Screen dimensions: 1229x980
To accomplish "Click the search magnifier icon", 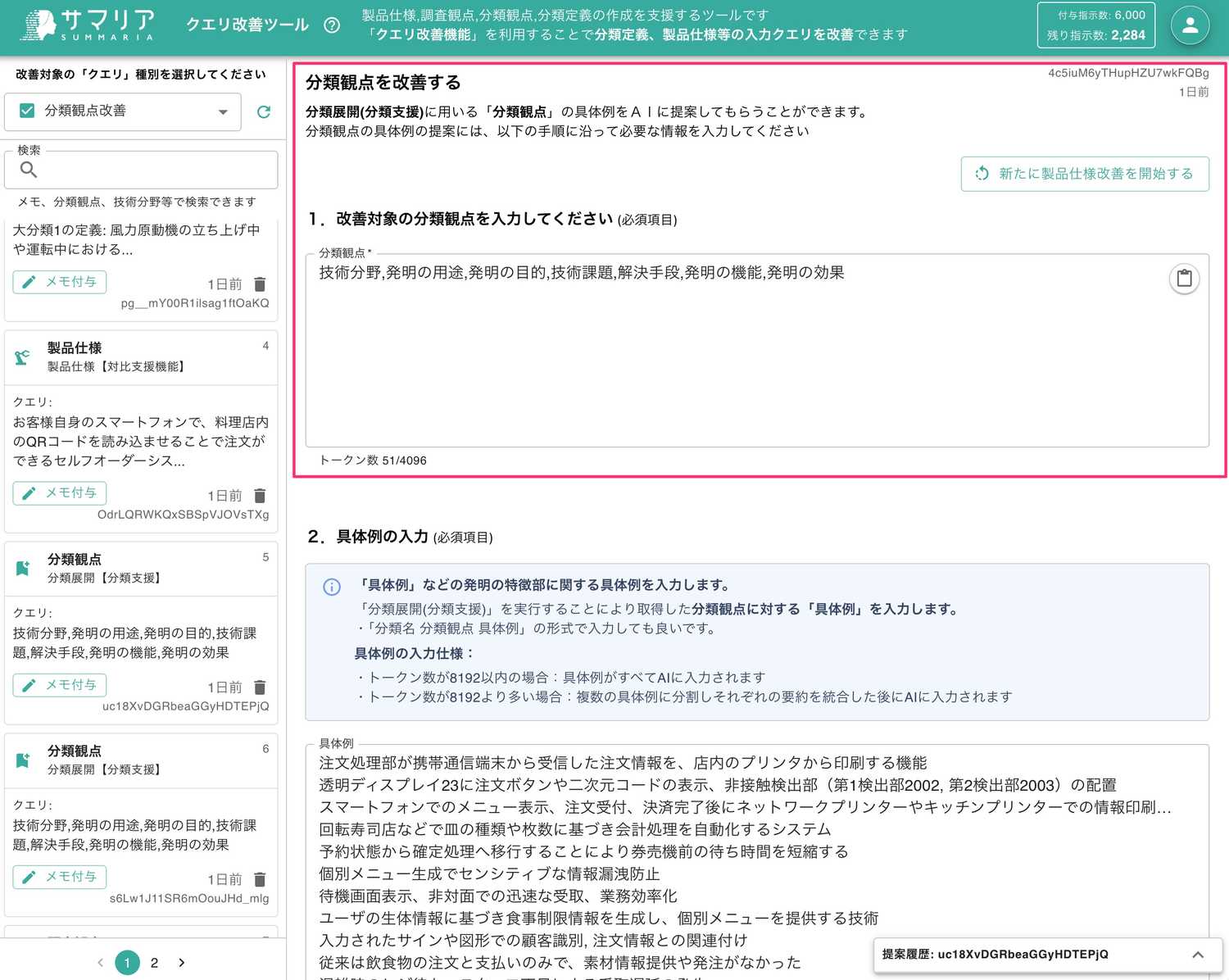I will pyautogui.click(x=29, y=170).
